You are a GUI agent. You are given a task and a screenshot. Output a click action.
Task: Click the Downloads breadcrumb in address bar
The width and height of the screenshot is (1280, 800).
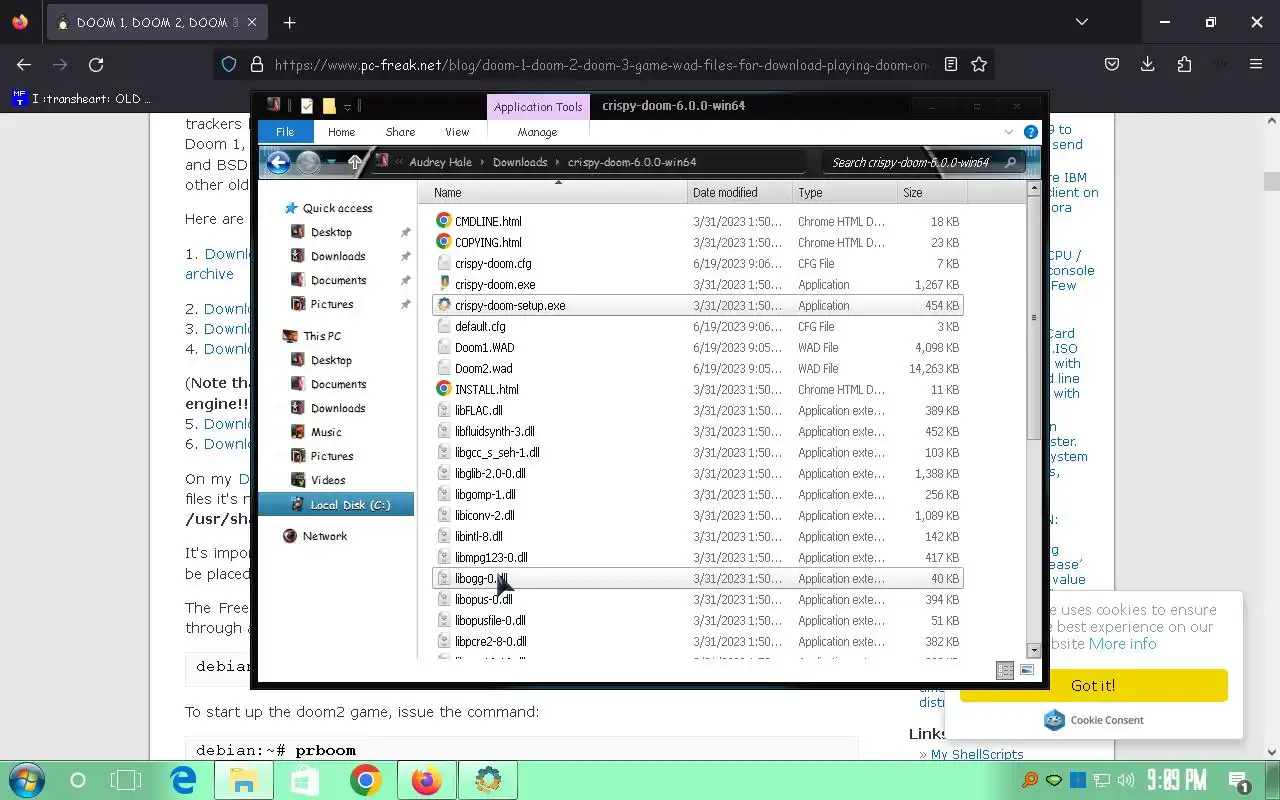click(x=520, y=162)
